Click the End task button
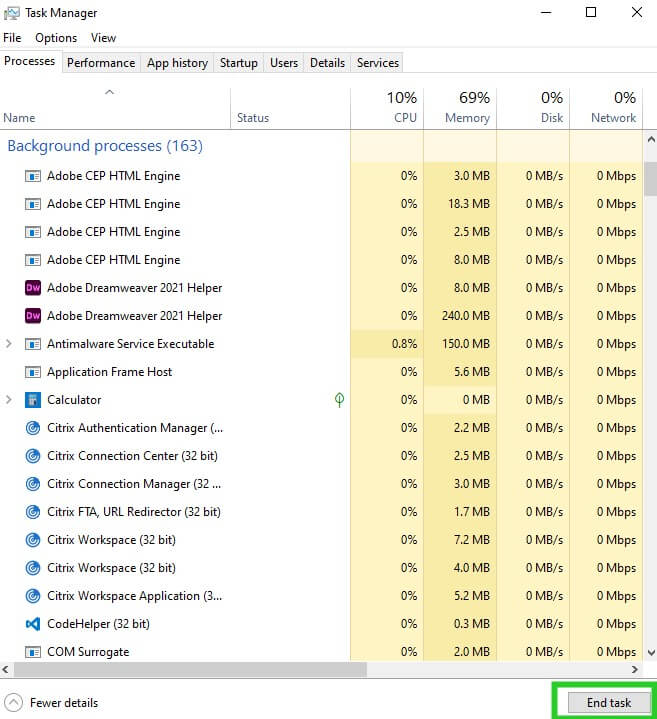The height and width of the screenshot is (719, 657). [x=608, y=702]
